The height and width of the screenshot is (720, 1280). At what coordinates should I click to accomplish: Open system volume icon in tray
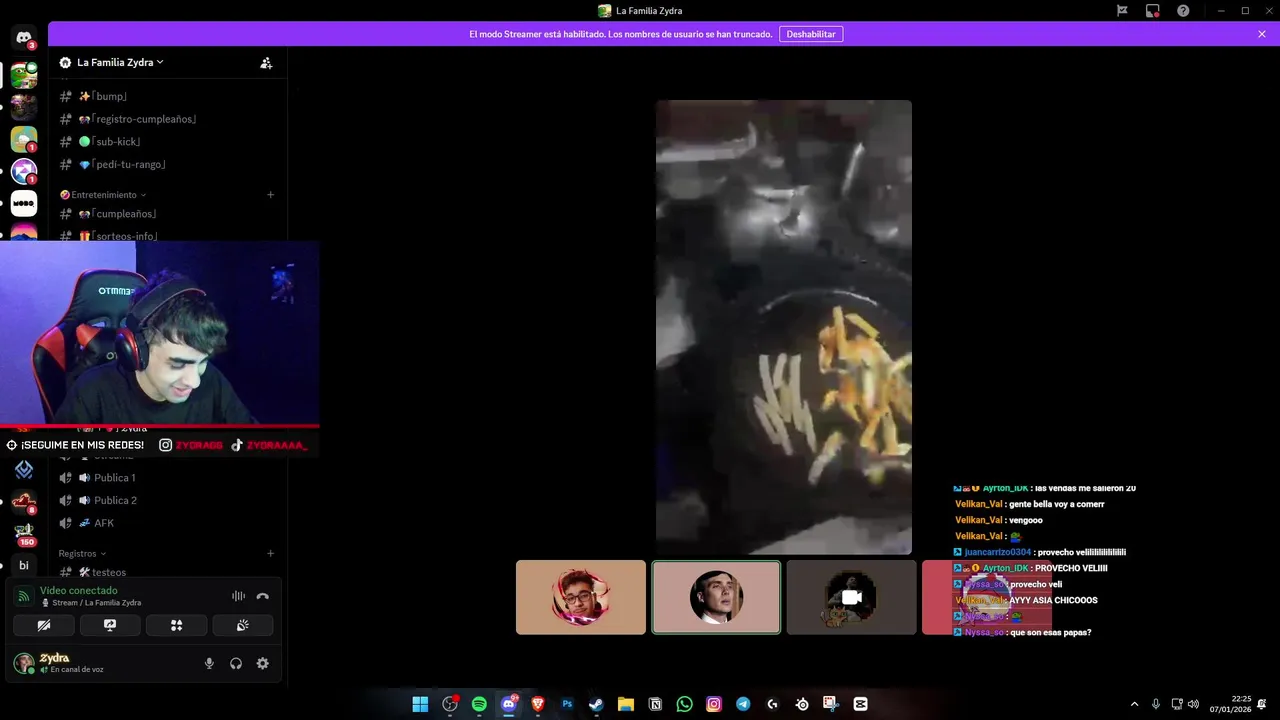(x=1193, y=704)
